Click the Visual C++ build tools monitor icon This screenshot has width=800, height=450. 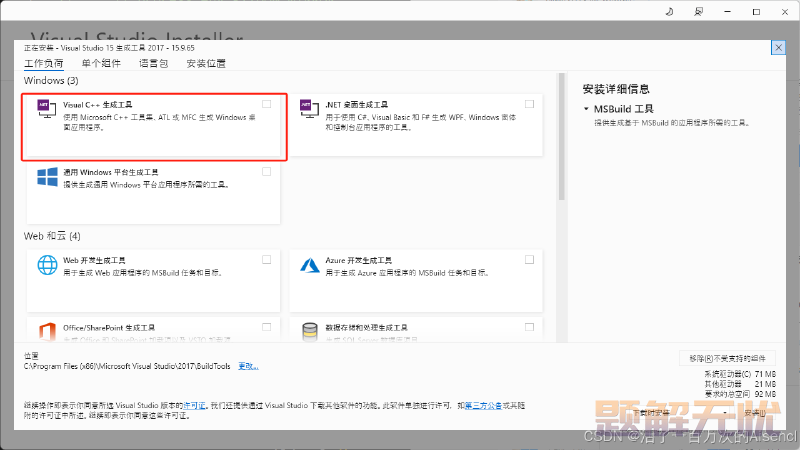click(x=46, y=109)
